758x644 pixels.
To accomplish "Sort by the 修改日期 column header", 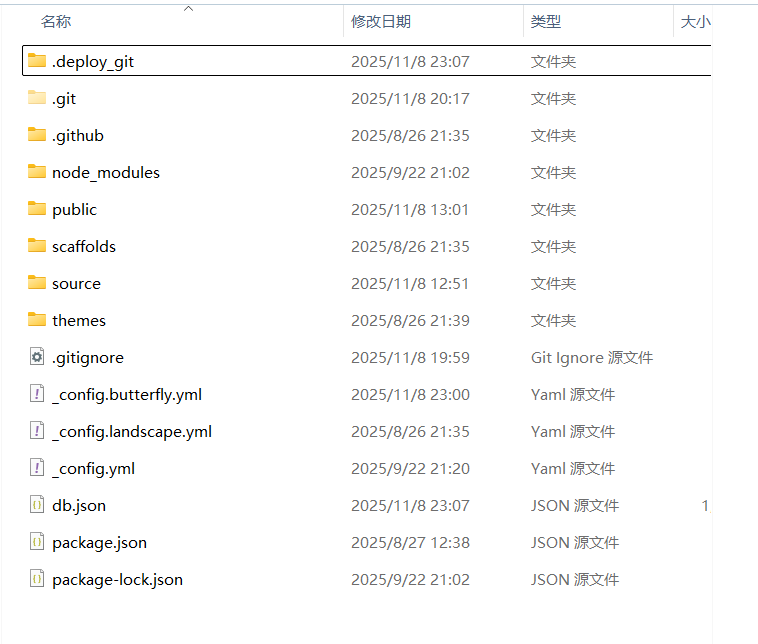I will (381, 21).
